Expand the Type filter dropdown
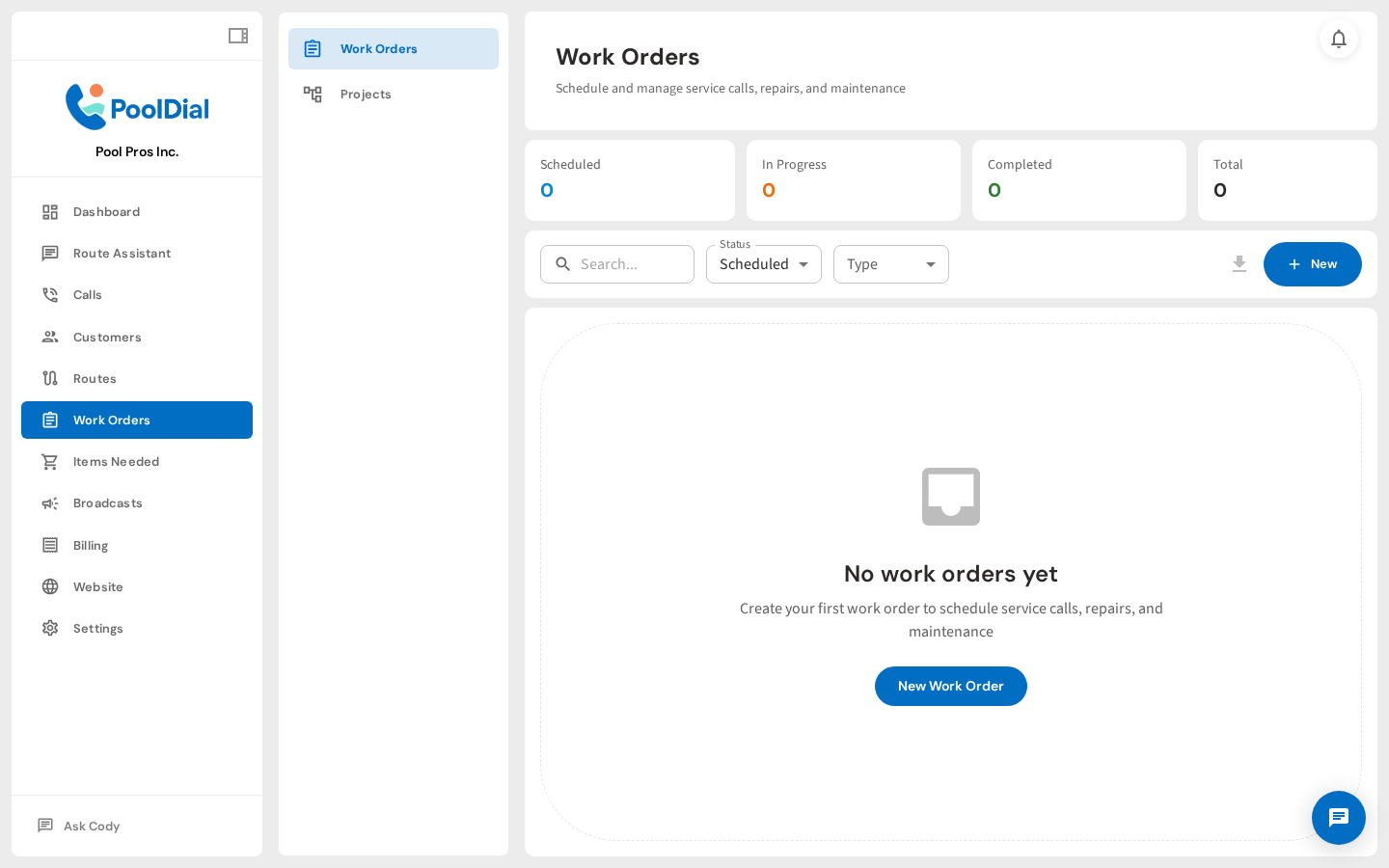The image size is (1389, 868). tap(890, 263)
